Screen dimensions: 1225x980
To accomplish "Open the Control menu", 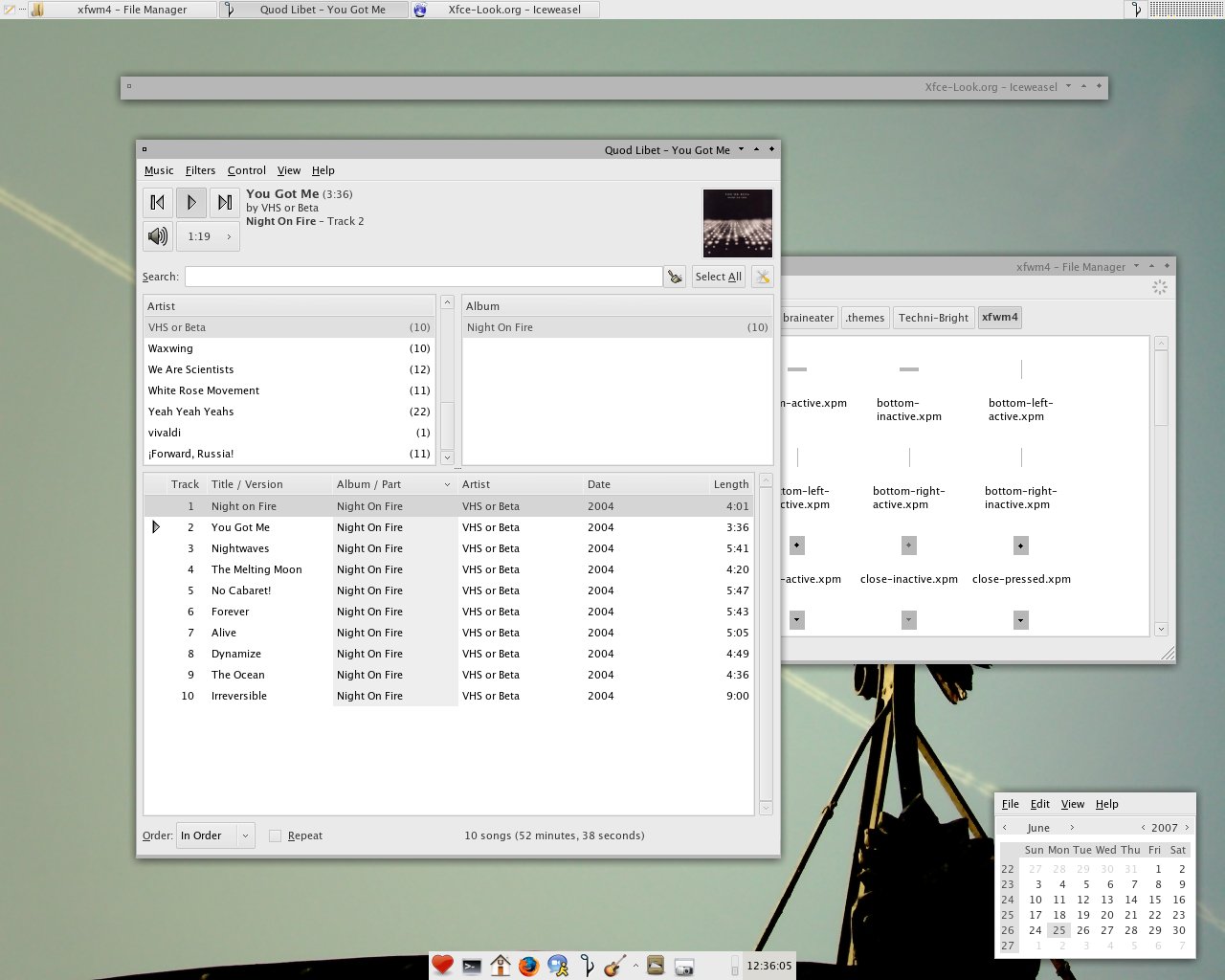I will pos(247,170).
